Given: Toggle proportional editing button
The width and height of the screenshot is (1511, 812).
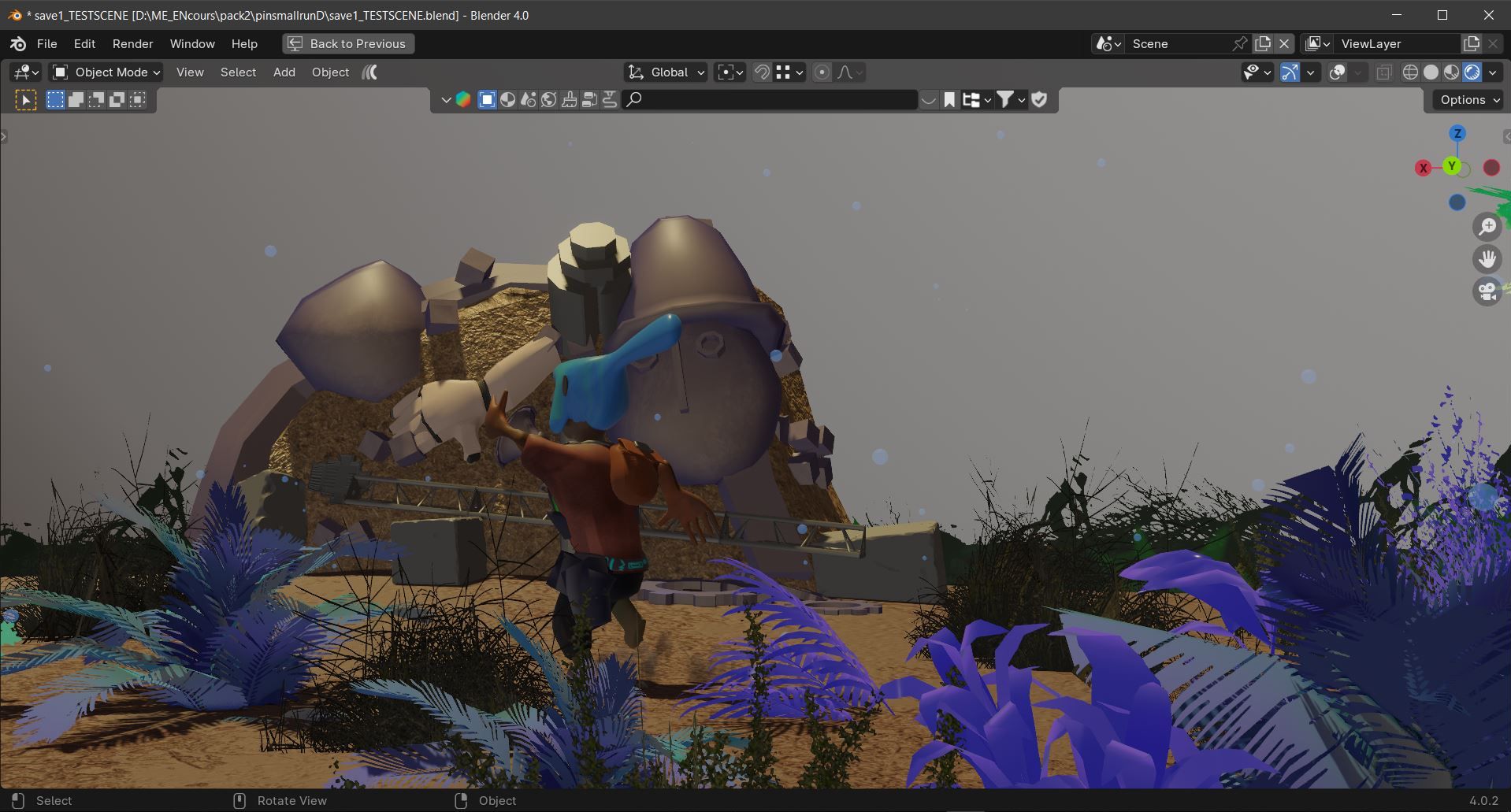Looking at the screenshot, I should (822, 72).
